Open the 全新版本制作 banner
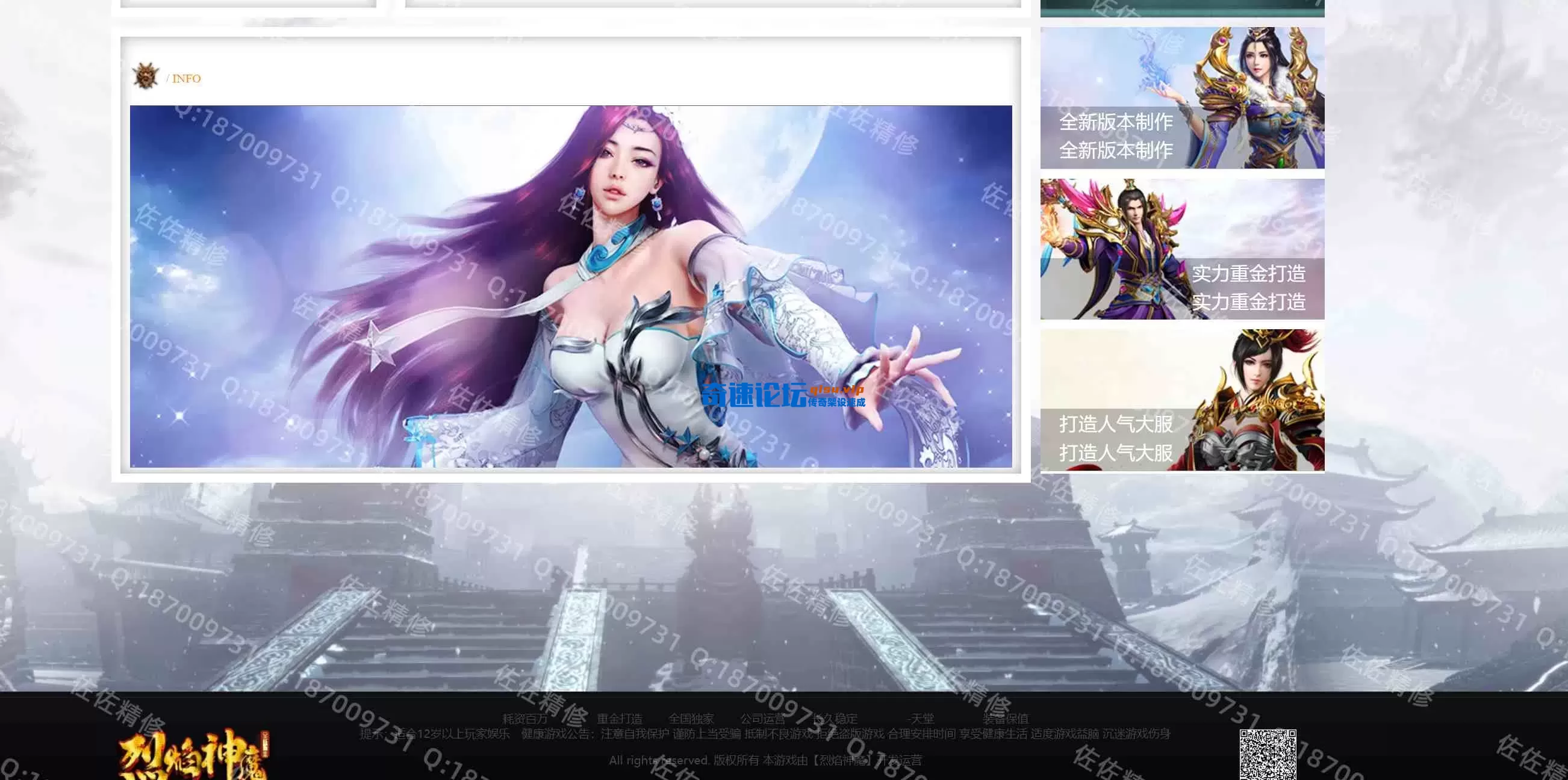 1181,98
